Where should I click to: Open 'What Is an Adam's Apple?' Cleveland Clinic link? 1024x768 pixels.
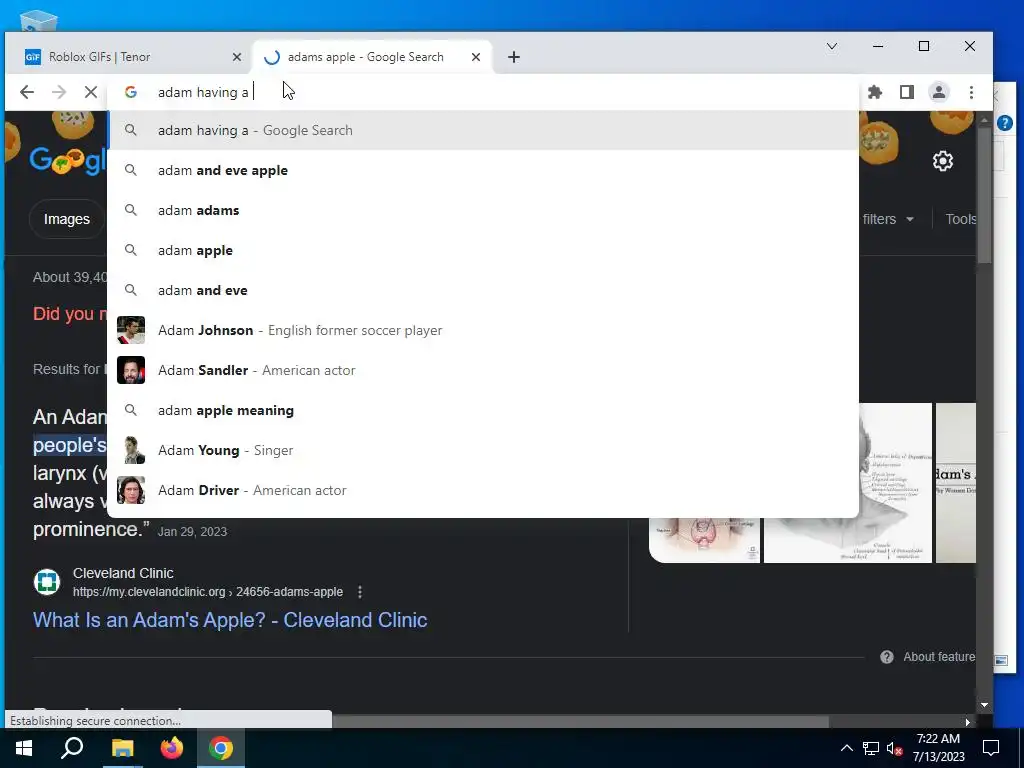[x=230, y=620]
